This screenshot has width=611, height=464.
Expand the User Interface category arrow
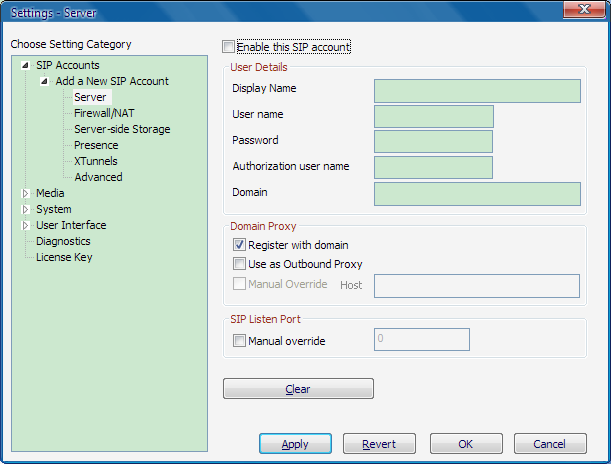25,225
